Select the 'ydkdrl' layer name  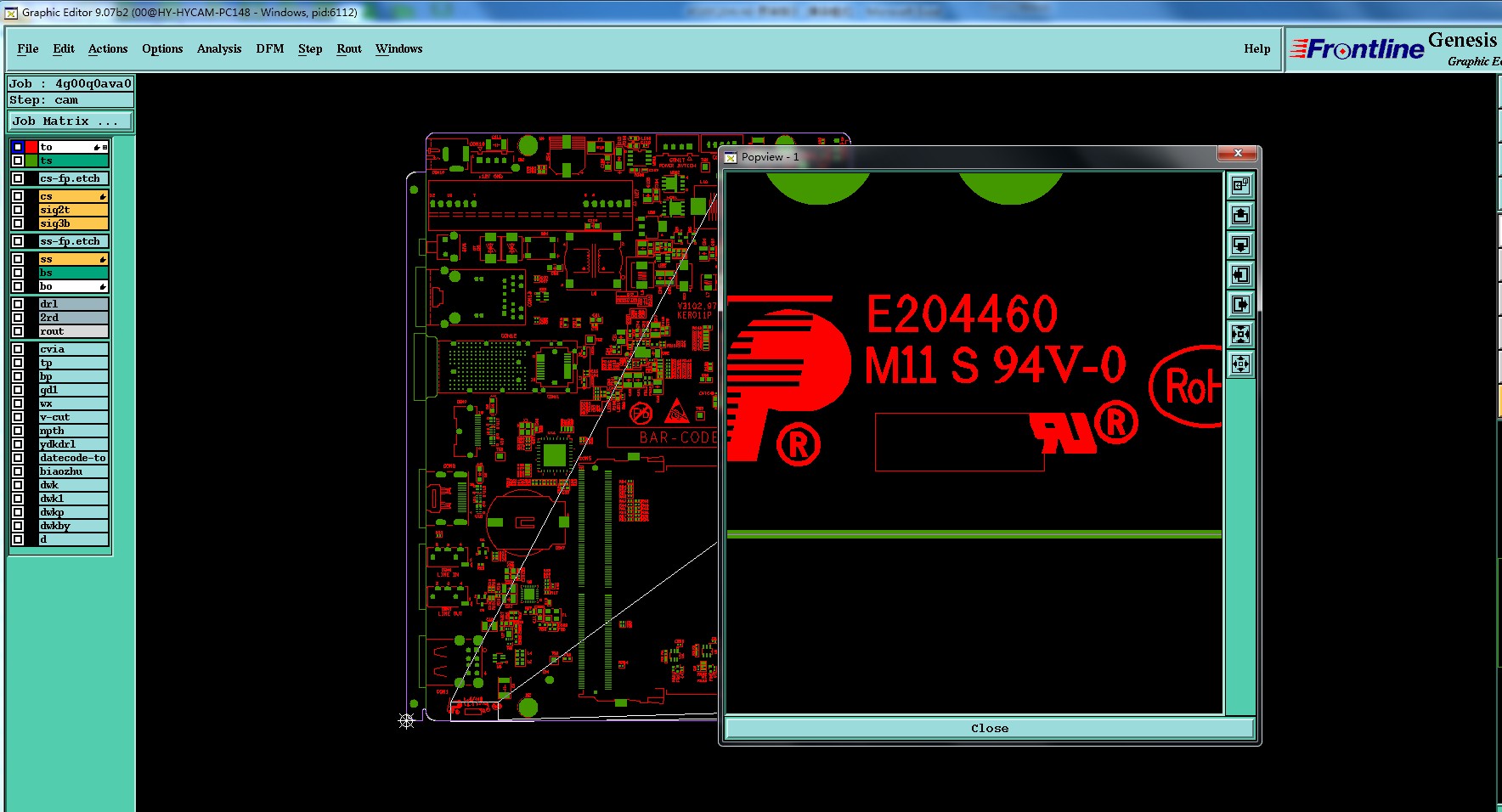[x=74, y=444]
